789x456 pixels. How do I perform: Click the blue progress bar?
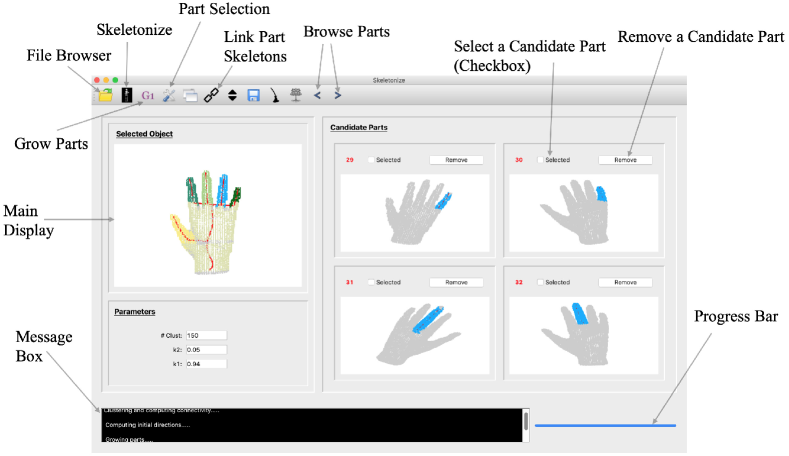click(x=605, y=425)
